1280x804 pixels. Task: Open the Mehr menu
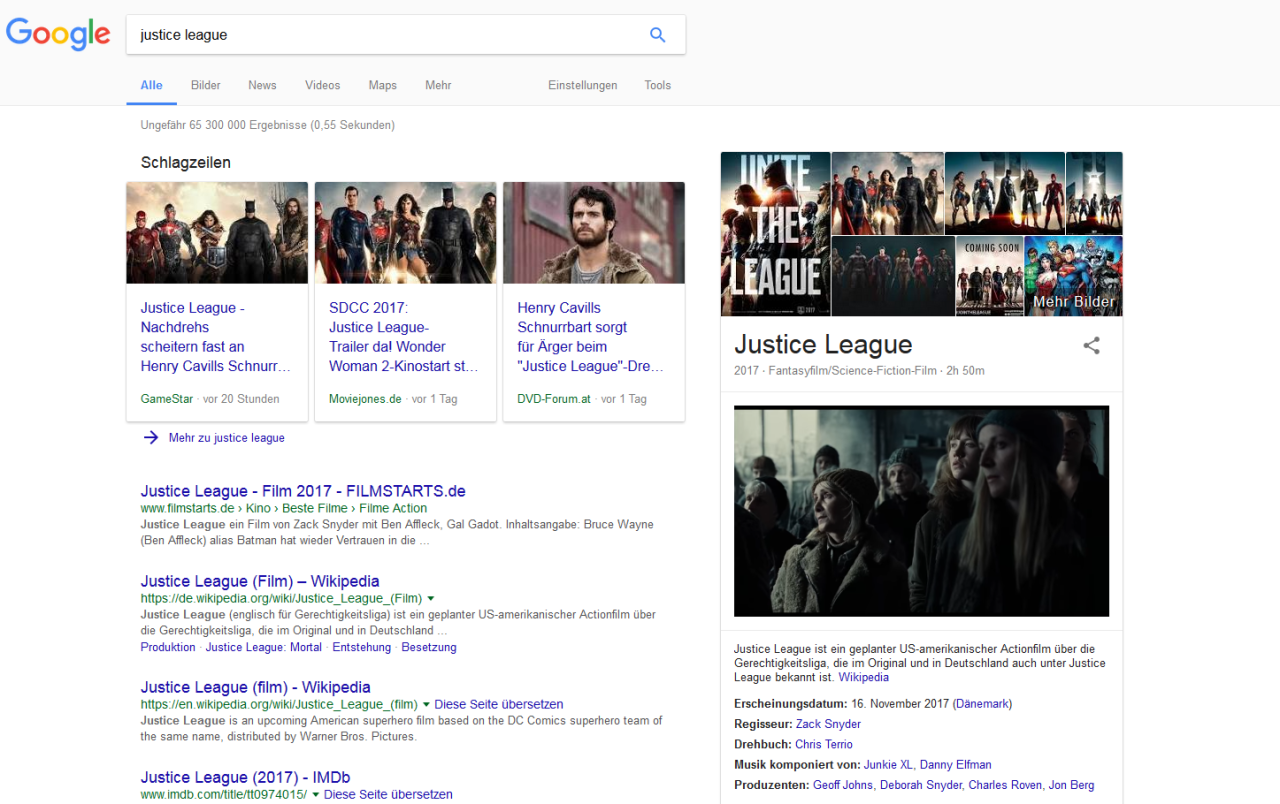438,86
